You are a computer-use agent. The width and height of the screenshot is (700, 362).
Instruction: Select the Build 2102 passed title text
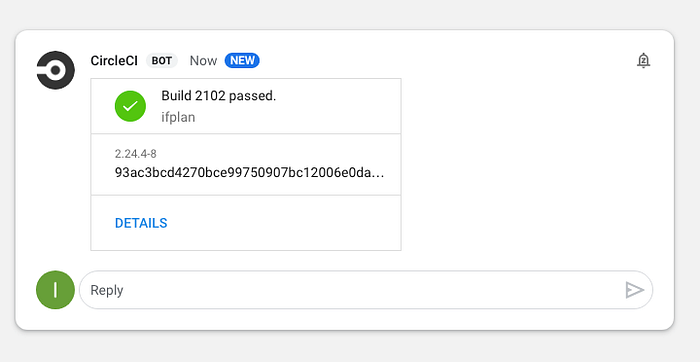(219, 96)
